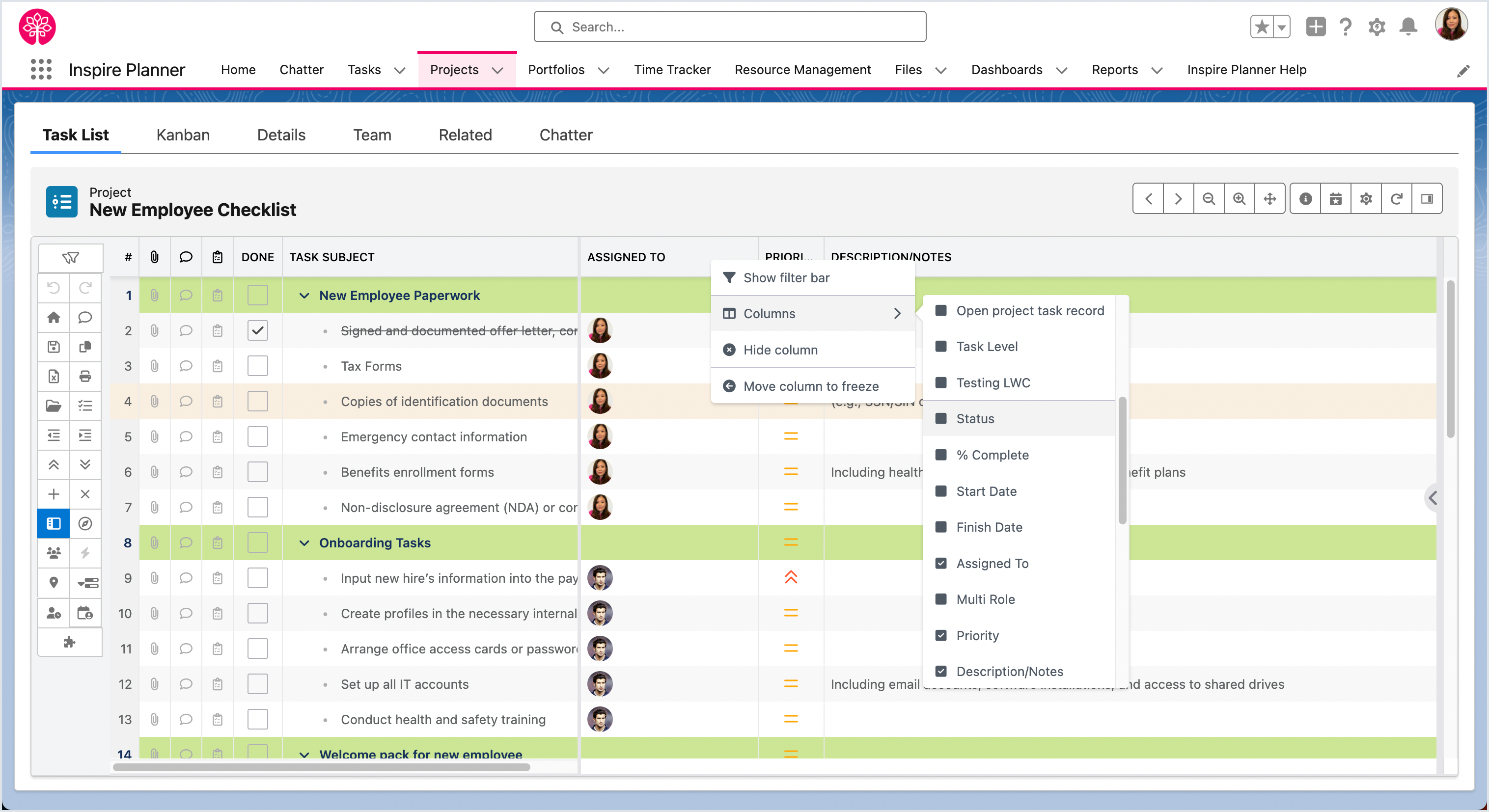The width and height of the screenshot is (1489, 812).
Task: Click the project info icon
Action: [x=1306, y=199]
